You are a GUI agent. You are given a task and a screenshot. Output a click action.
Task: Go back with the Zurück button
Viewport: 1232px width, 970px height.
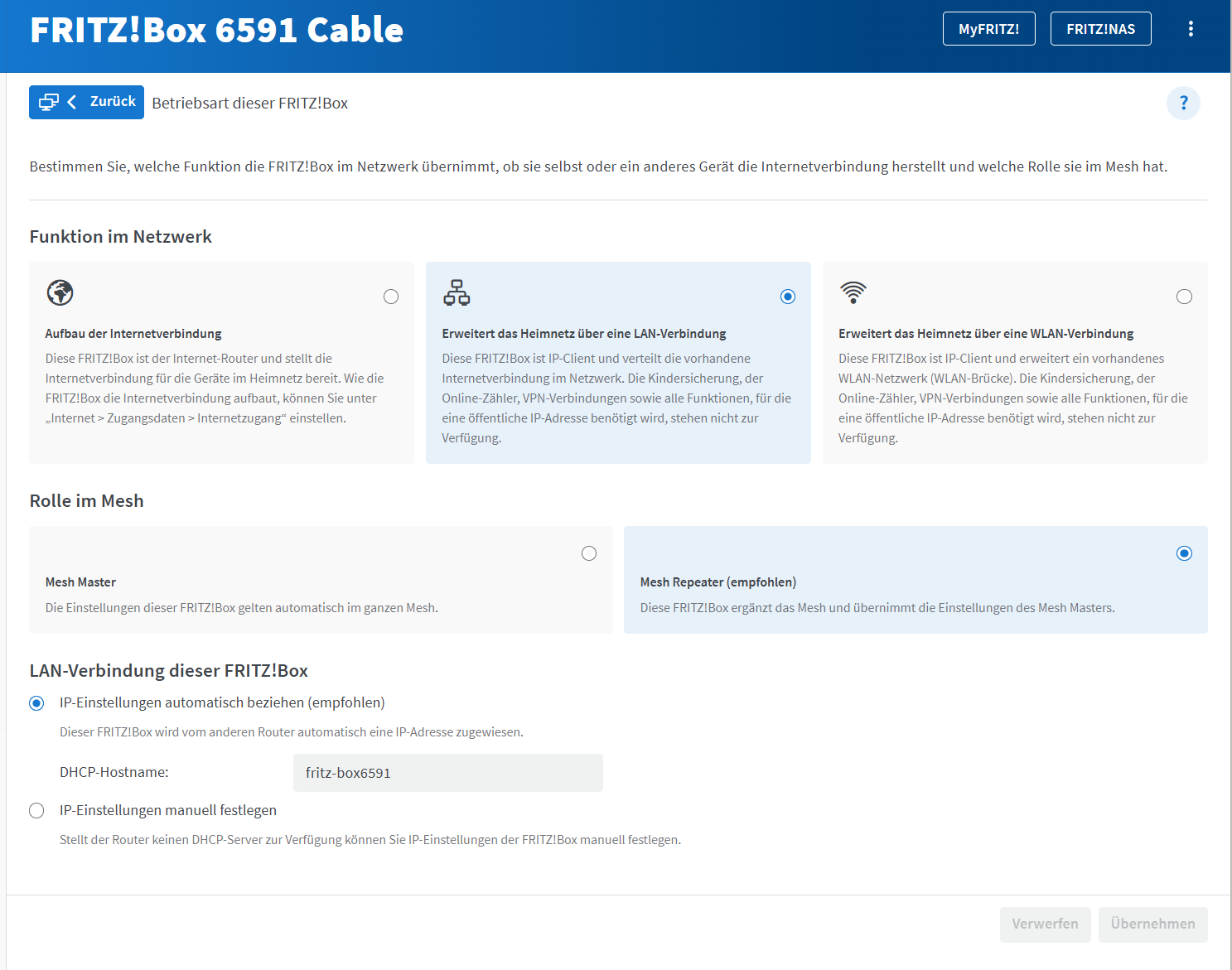click(86, 102)
